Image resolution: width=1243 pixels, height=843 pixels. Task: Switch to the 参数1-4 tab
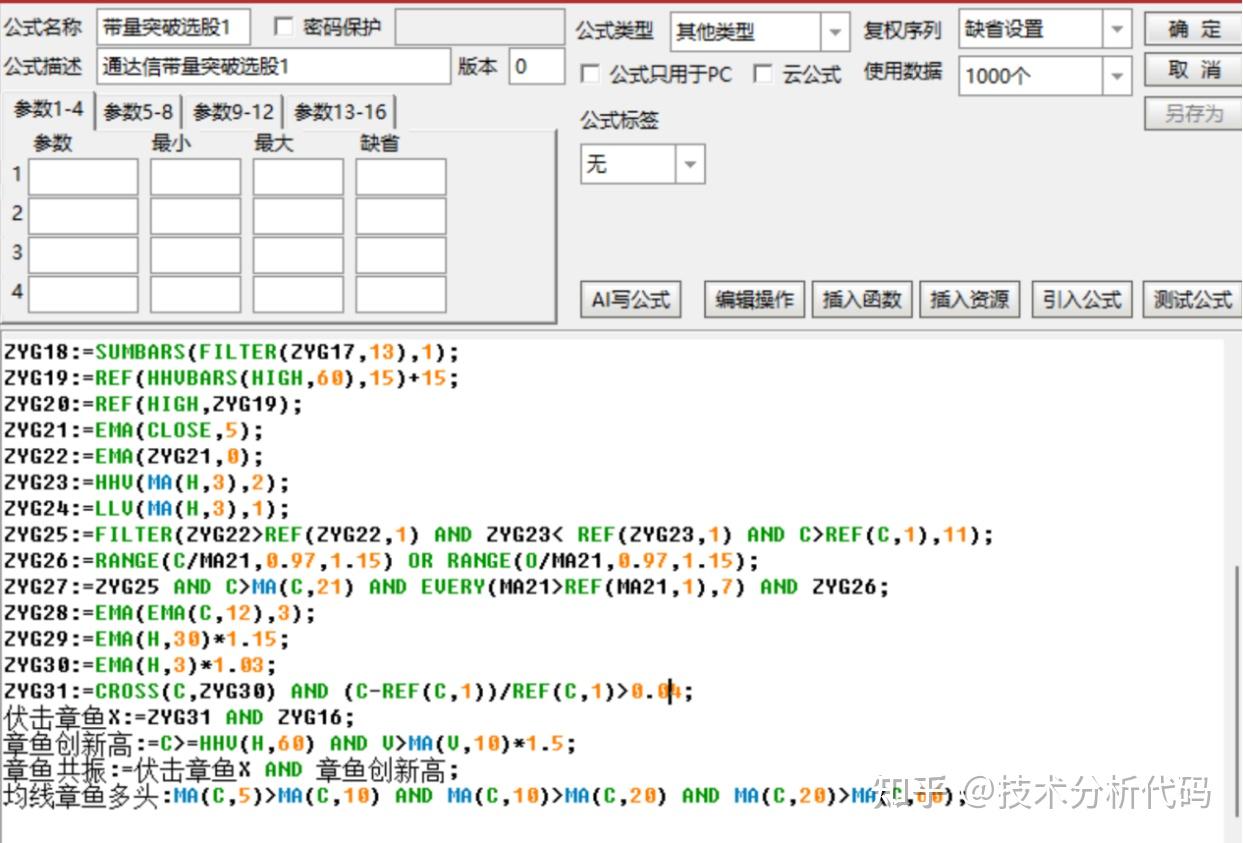pos(49,109)
